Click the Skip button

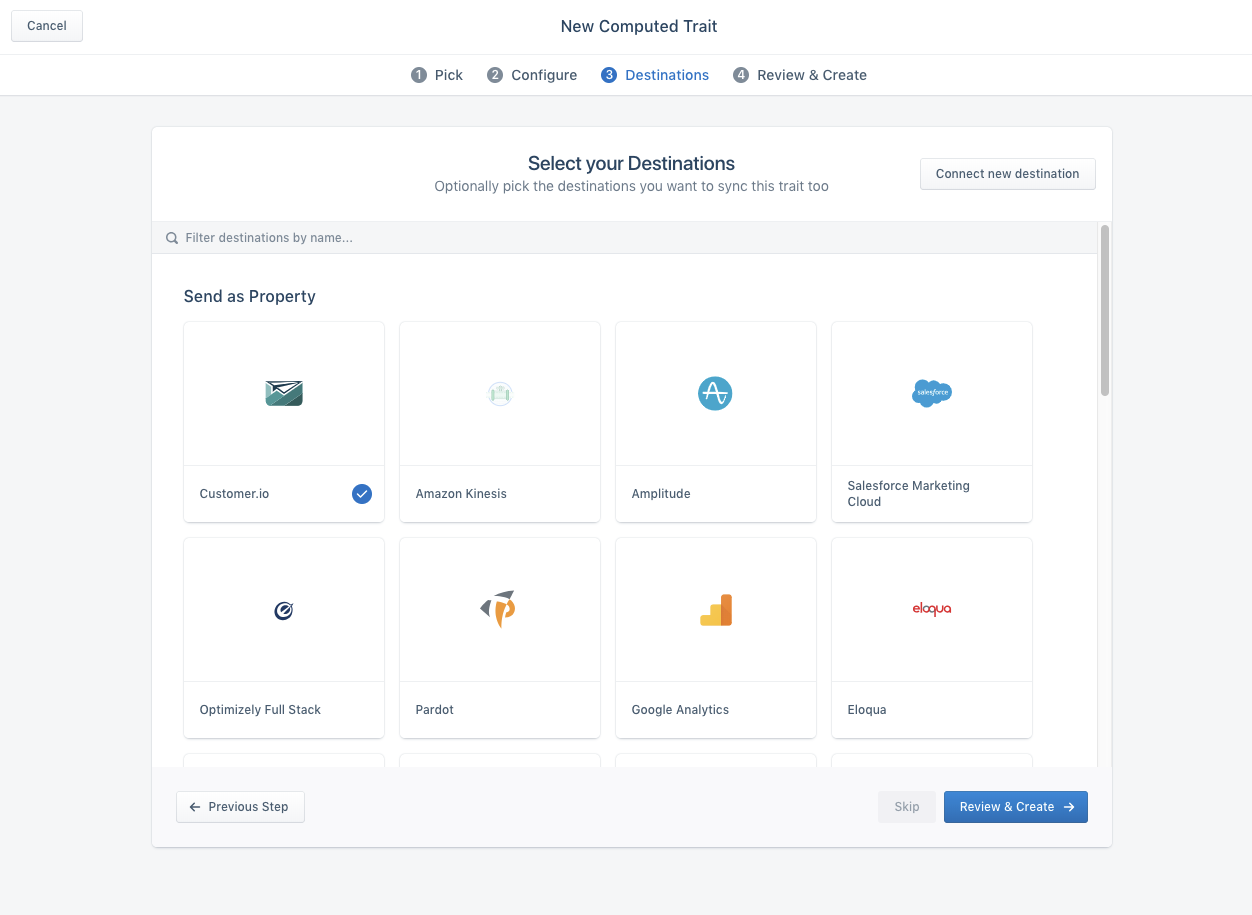pos(906,806)
